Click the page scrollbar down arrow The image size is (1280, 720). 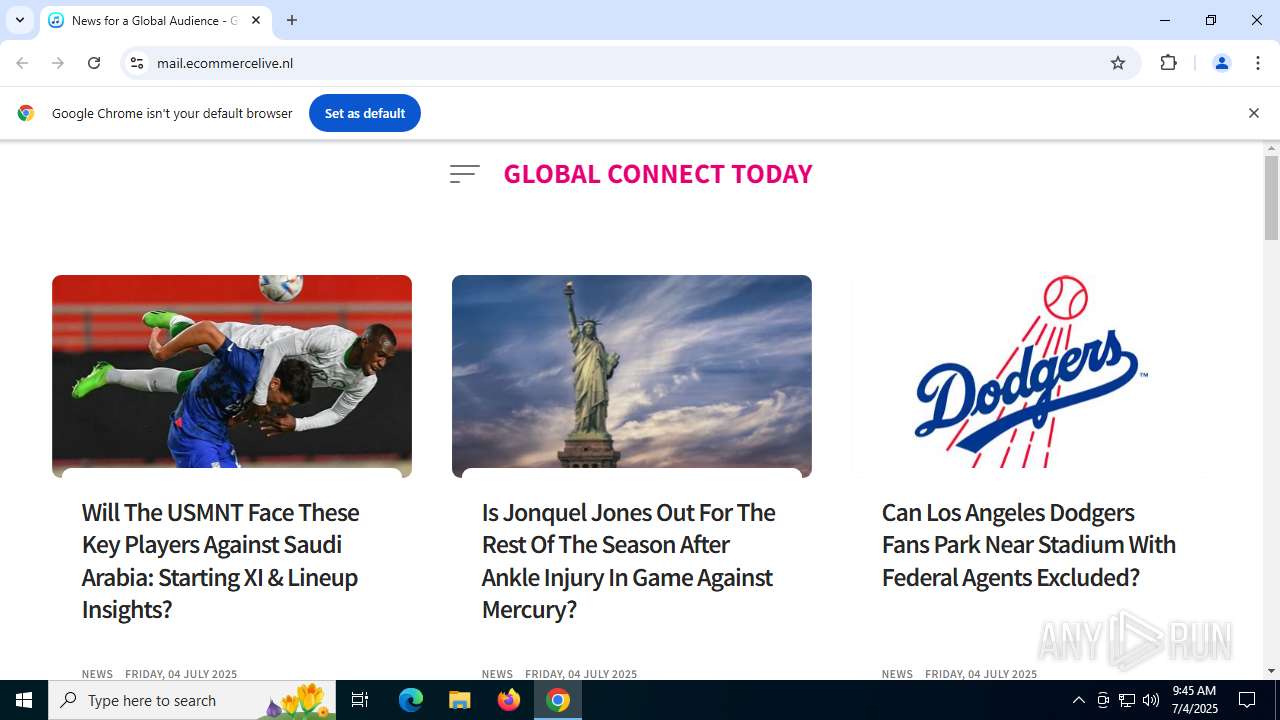click(1271, 671)
